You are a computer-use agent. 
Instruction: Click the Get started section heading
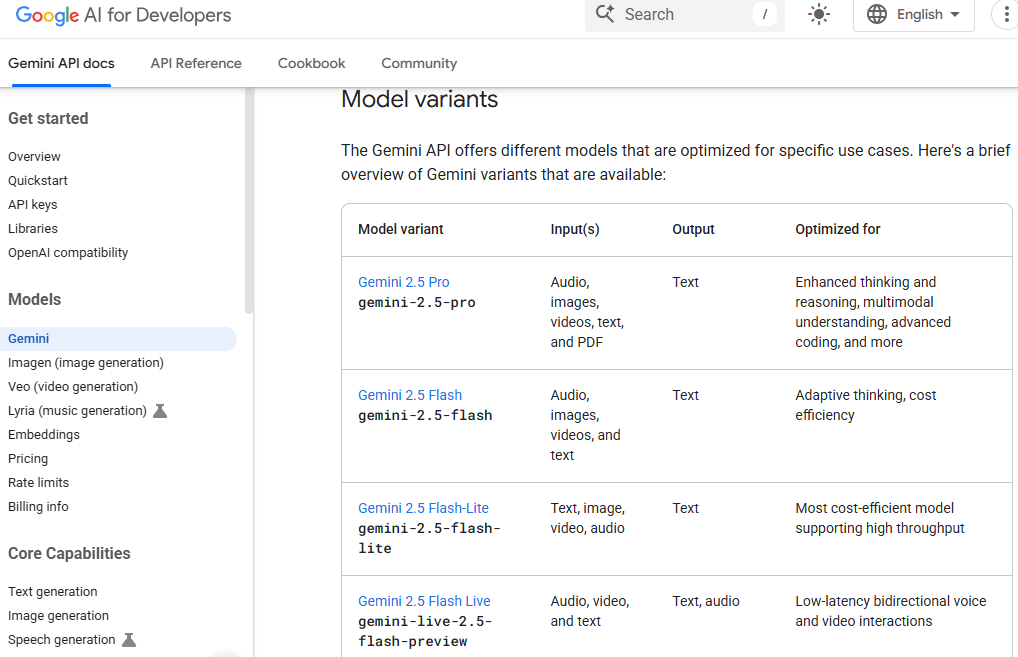[x=48, y=119]
